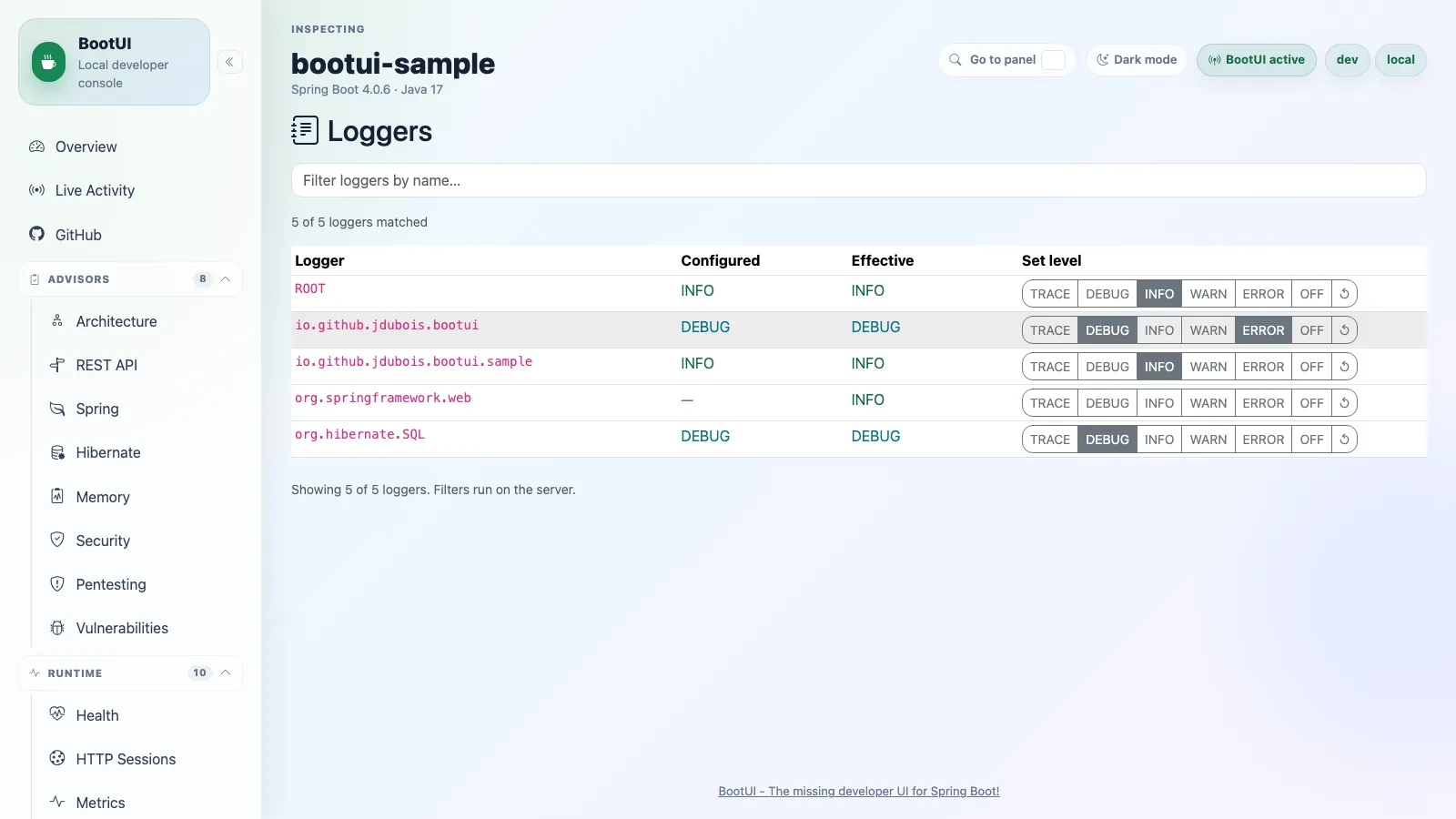Viewport: 1456px width, 819px height.
Task: Toggle Dark mode
Action: (1137, 60)
